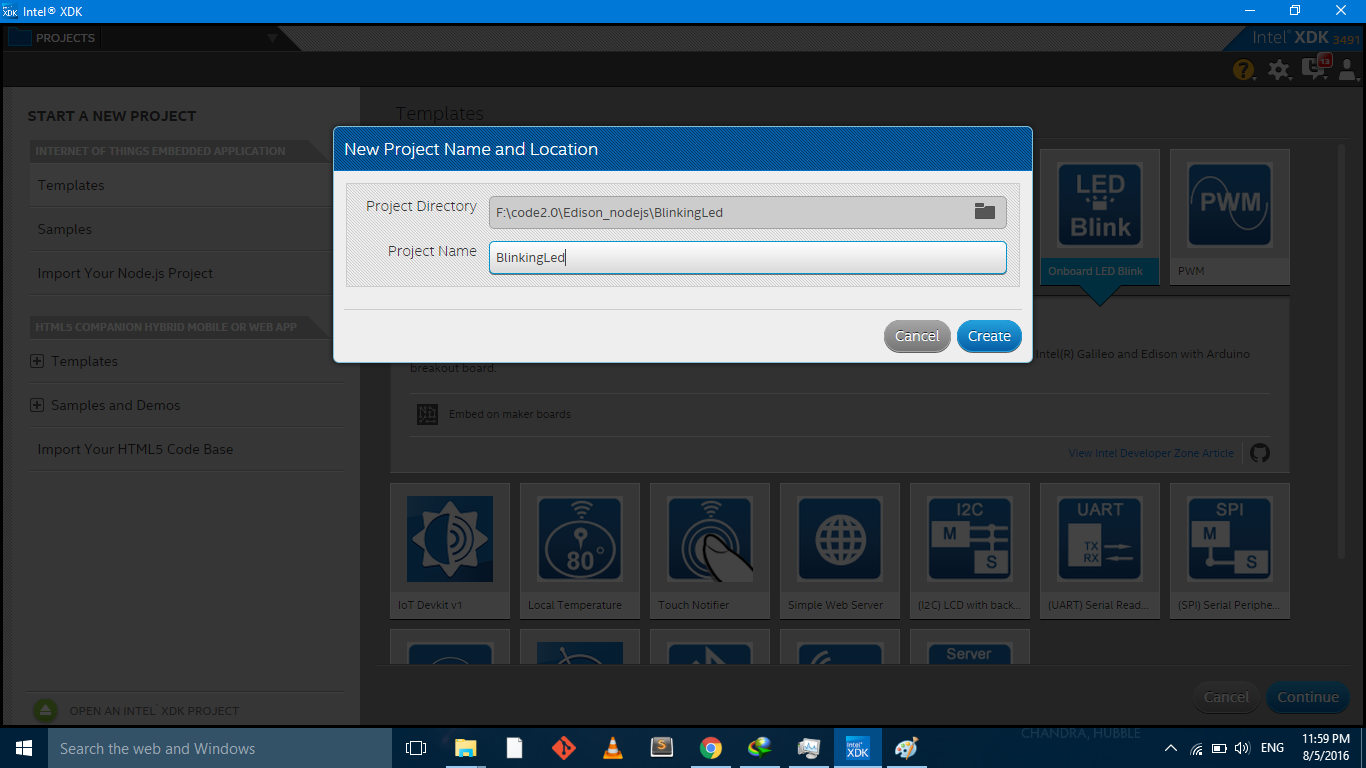Click the bottom Cancel button
The width and height of the screenshot is (1366, 768).
pyautogui.click(x=1226, y=697)
